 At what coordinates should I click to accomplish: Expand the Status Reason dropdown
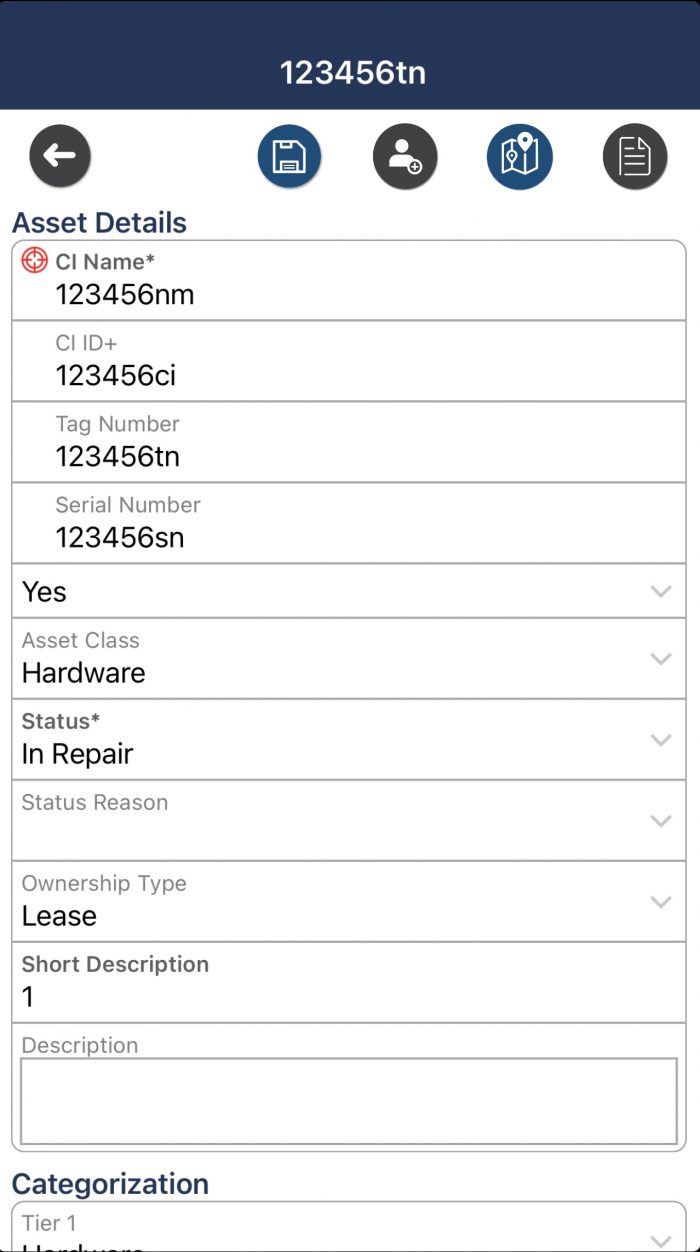click(660, 821)
